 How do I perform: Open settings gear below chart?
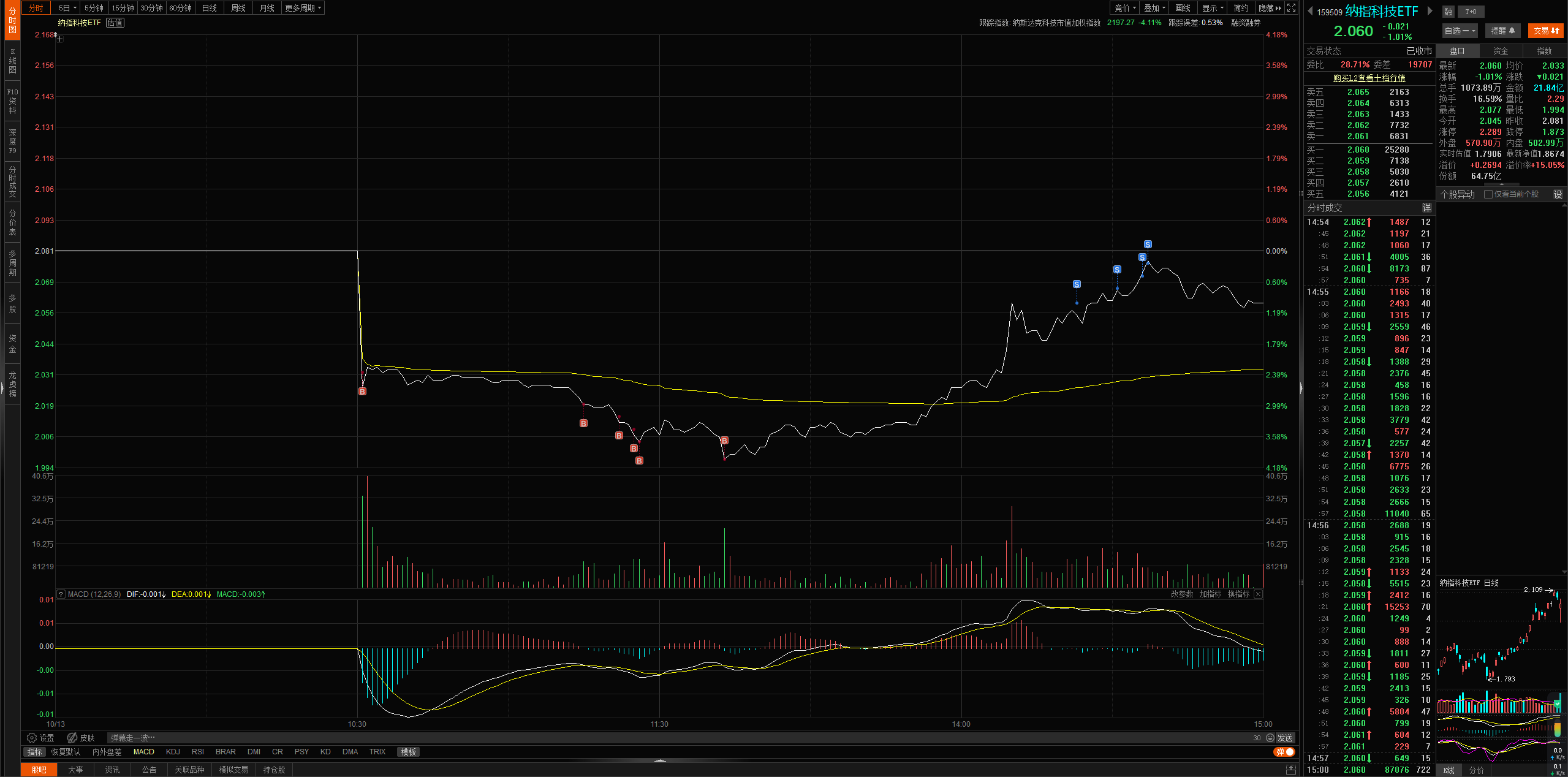coord(32,738)
